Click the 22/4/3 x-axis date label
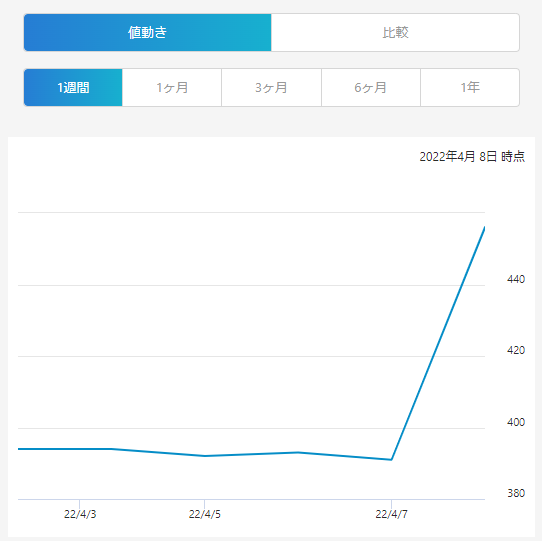Screen dimensions: 542x541 (x=80, y=514)
